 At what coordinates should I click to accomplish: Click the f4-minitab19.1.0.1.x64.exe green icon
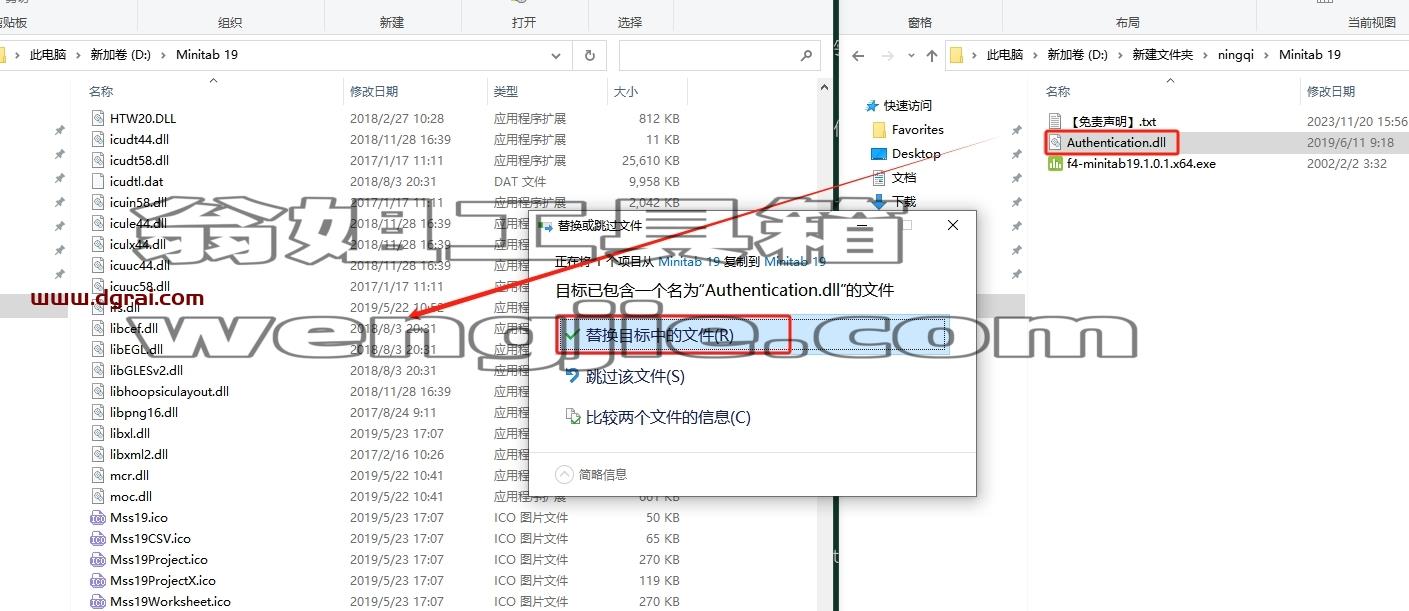point(1055,163)
